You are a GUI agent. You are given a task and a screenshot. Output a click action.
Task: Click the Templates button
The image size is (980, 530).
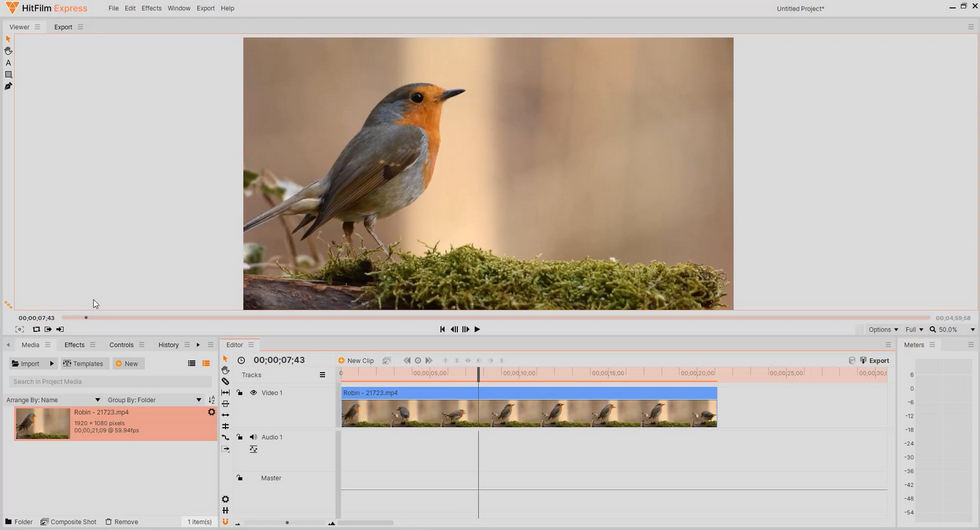coord(84,364)
